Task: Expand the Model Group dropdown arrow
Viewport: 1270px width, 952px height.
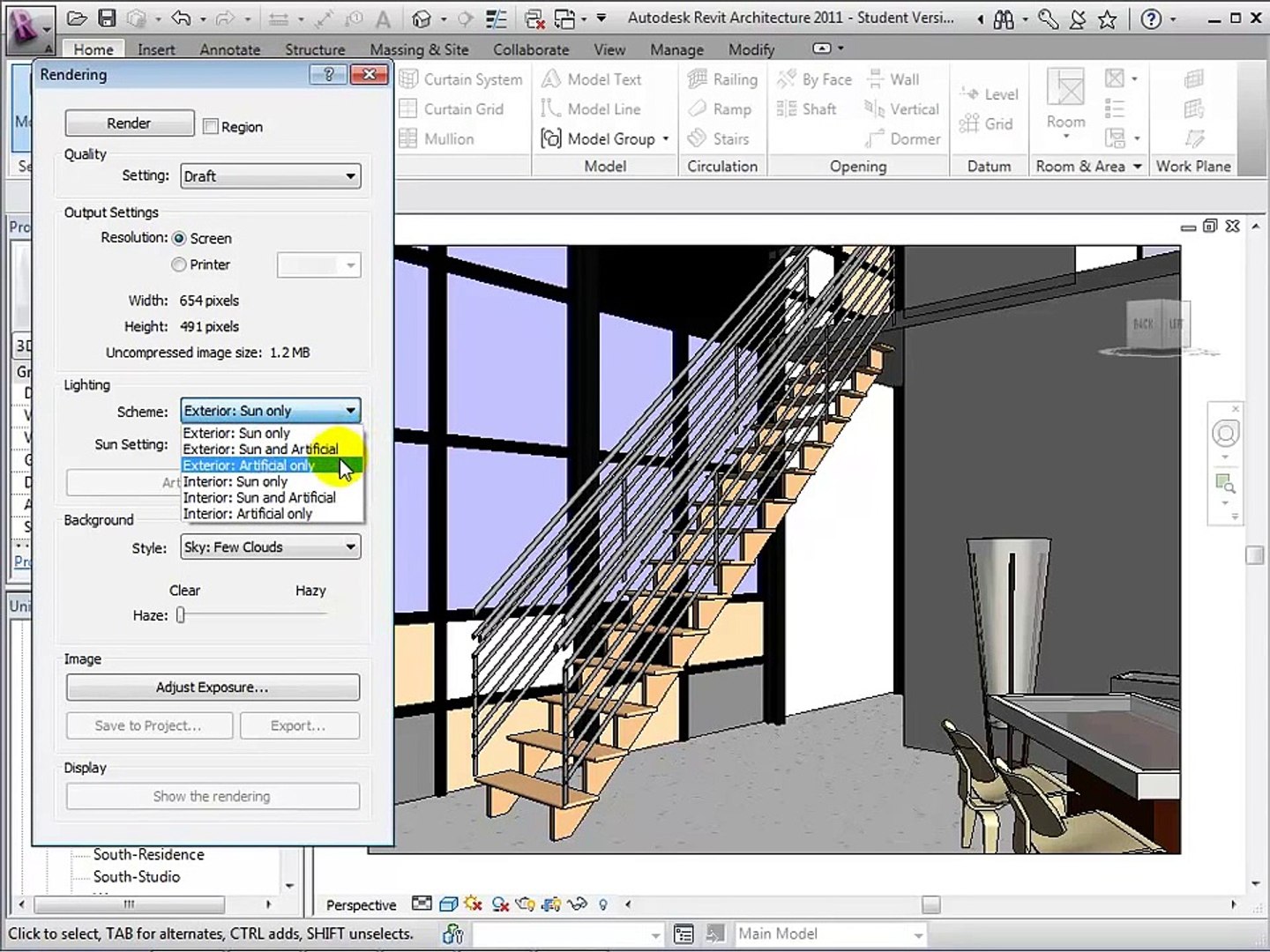Action: (666, 139)
